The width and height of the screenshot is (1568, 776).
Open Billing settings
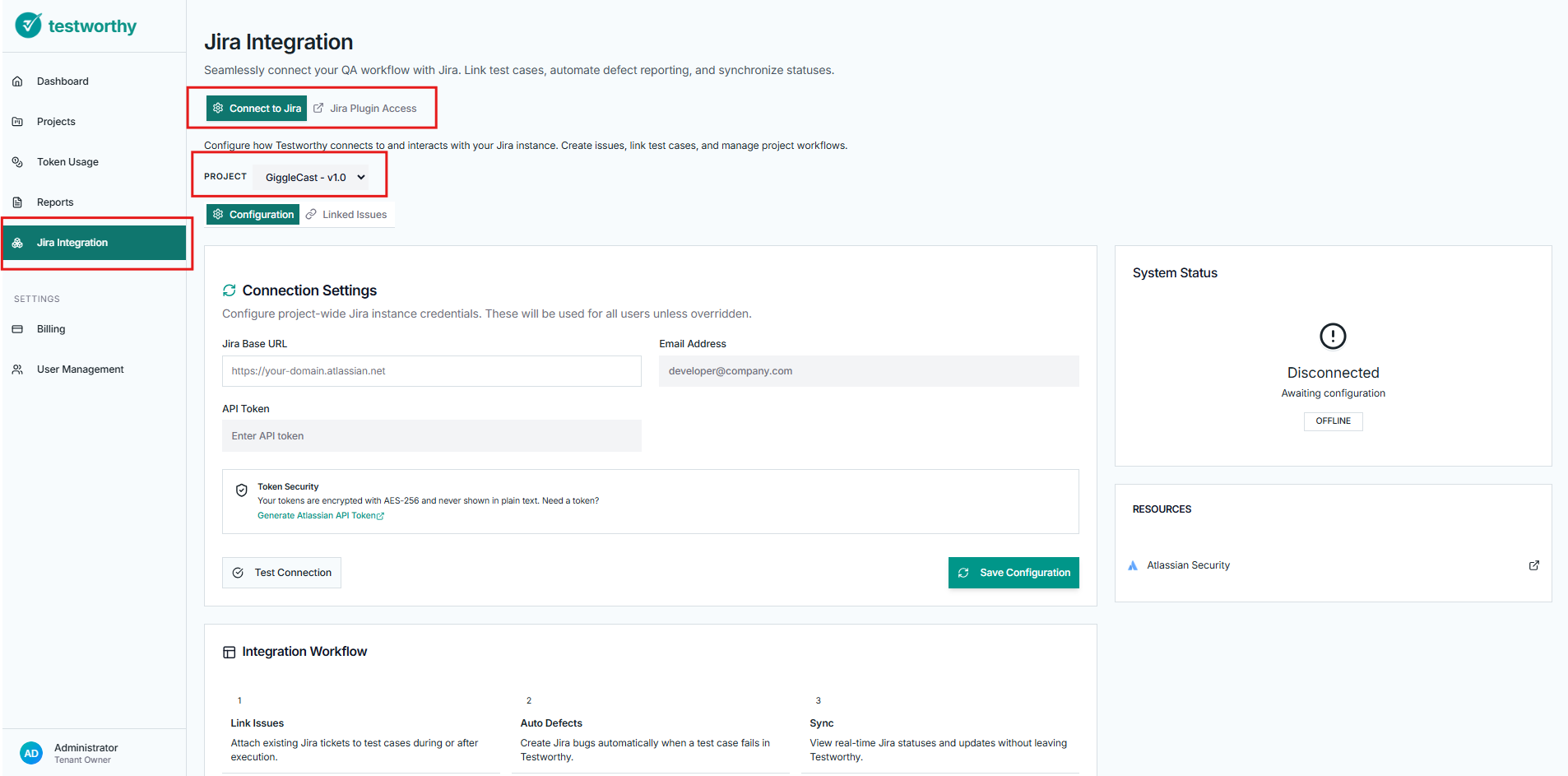94,329
